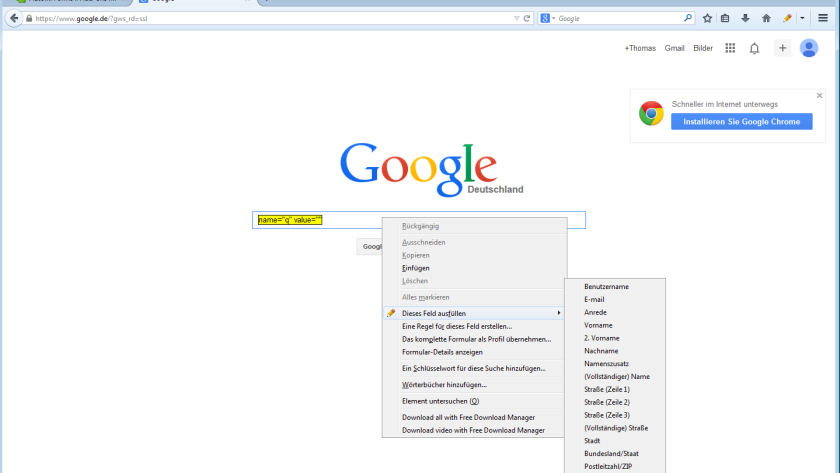Click the Autofill pencil toolbar icon
This screenshot has height=473, width=840.
787,18
